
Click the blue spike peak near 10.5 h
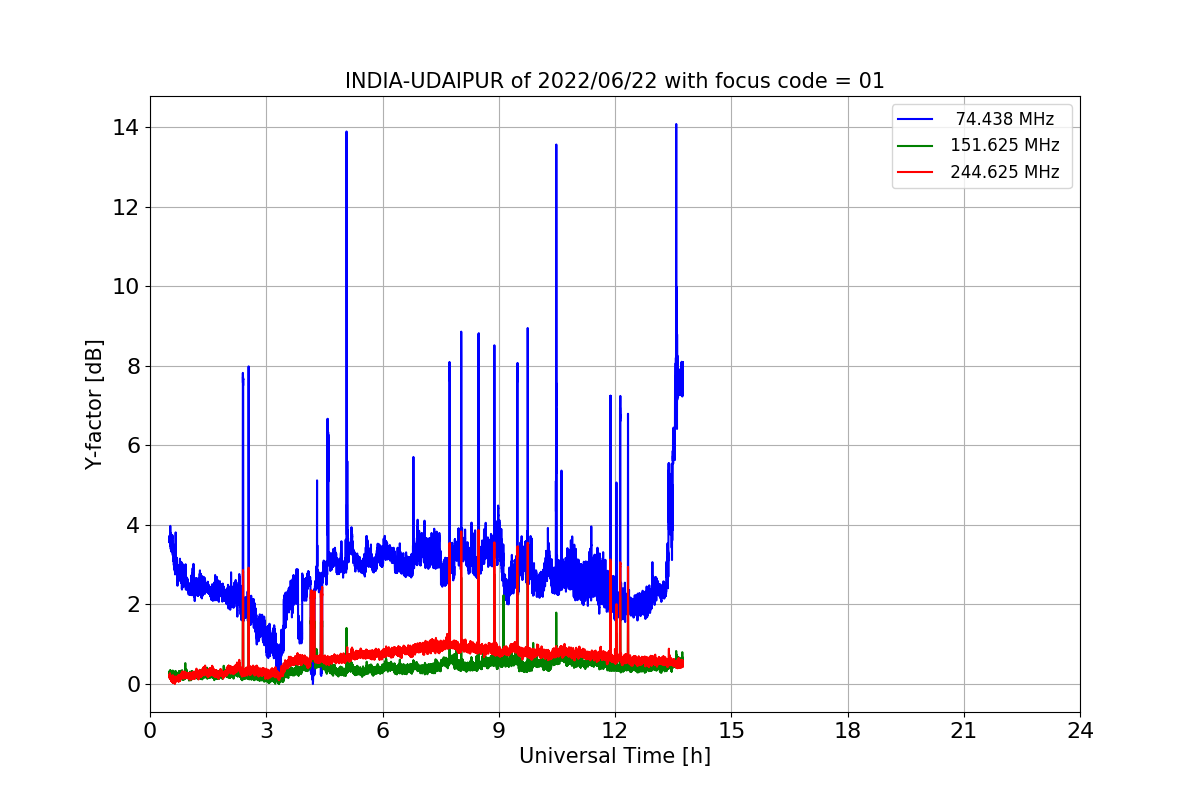[556, 147]
